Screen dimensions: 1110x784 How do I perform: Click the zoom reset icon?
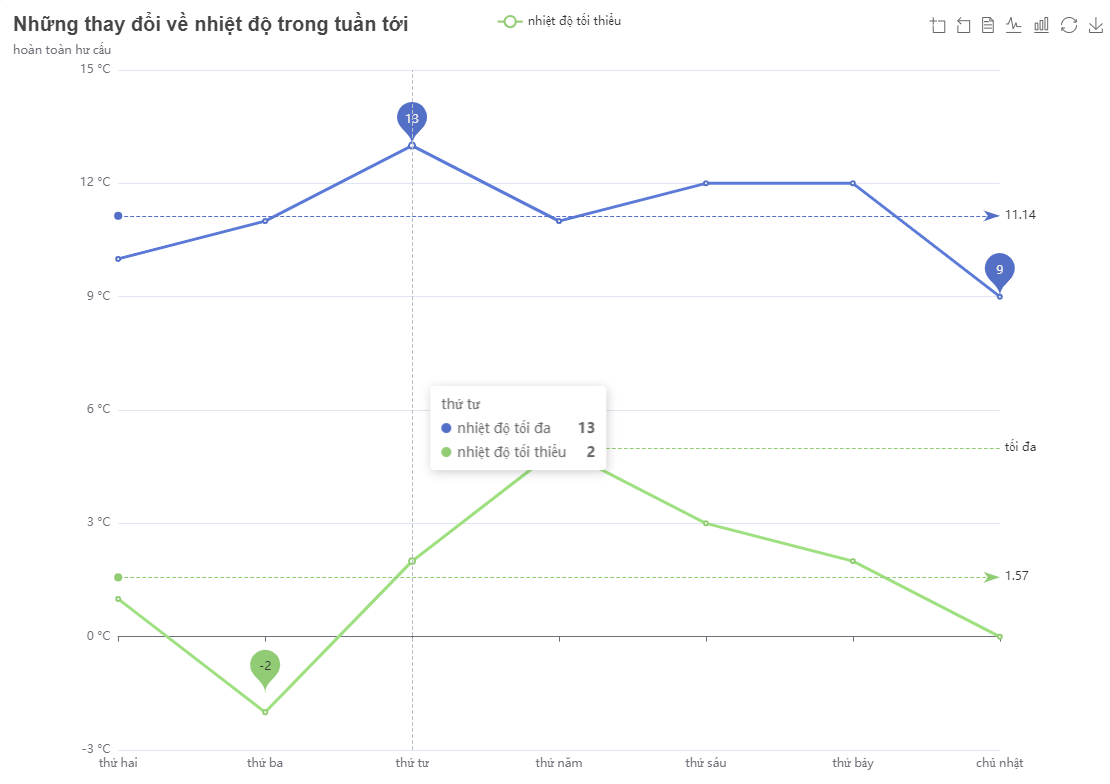(x=964, y=26)
